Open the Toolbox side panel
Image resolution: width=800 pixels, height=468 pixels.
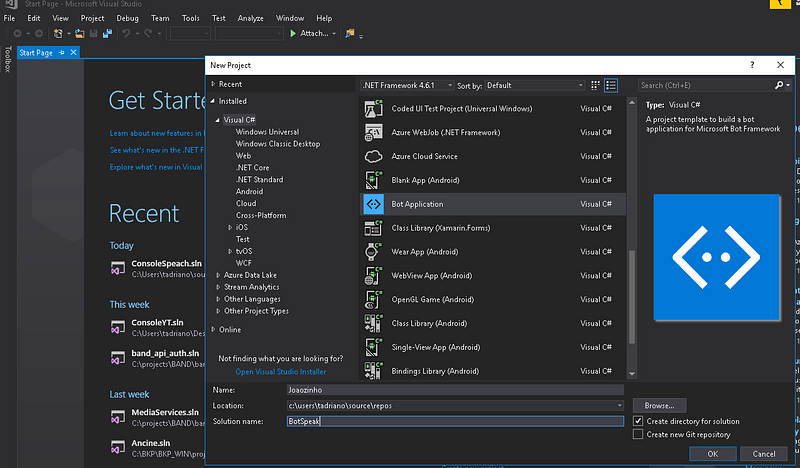pyautogui.click(x=8, y=59)
